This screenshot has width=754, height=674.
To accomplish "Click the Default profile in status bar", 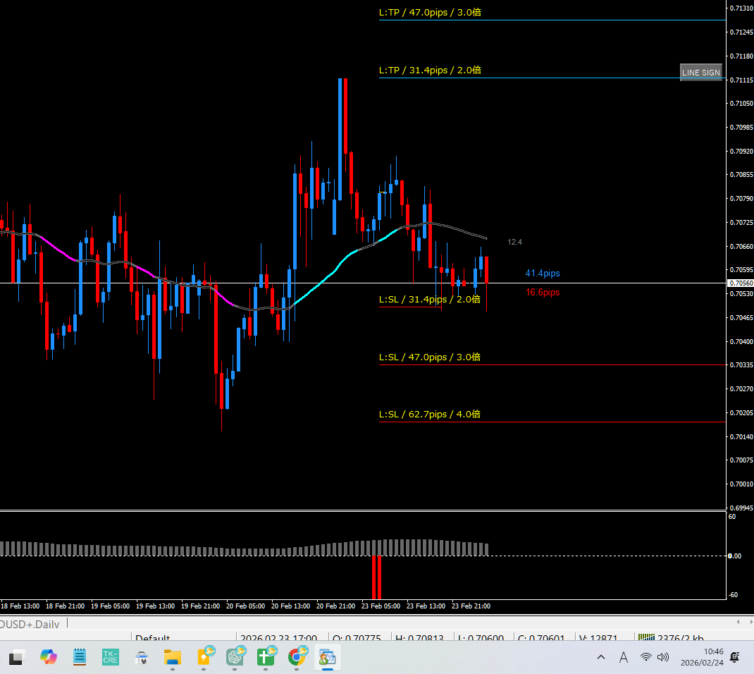I will click(153, 638).
